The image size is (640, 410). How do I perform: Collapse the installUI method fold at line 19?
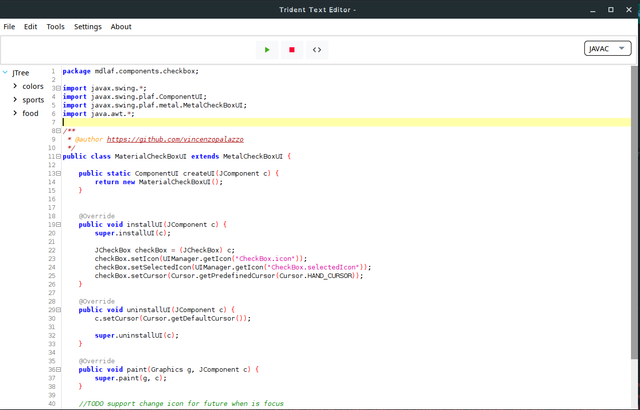(x=58, y=224)
